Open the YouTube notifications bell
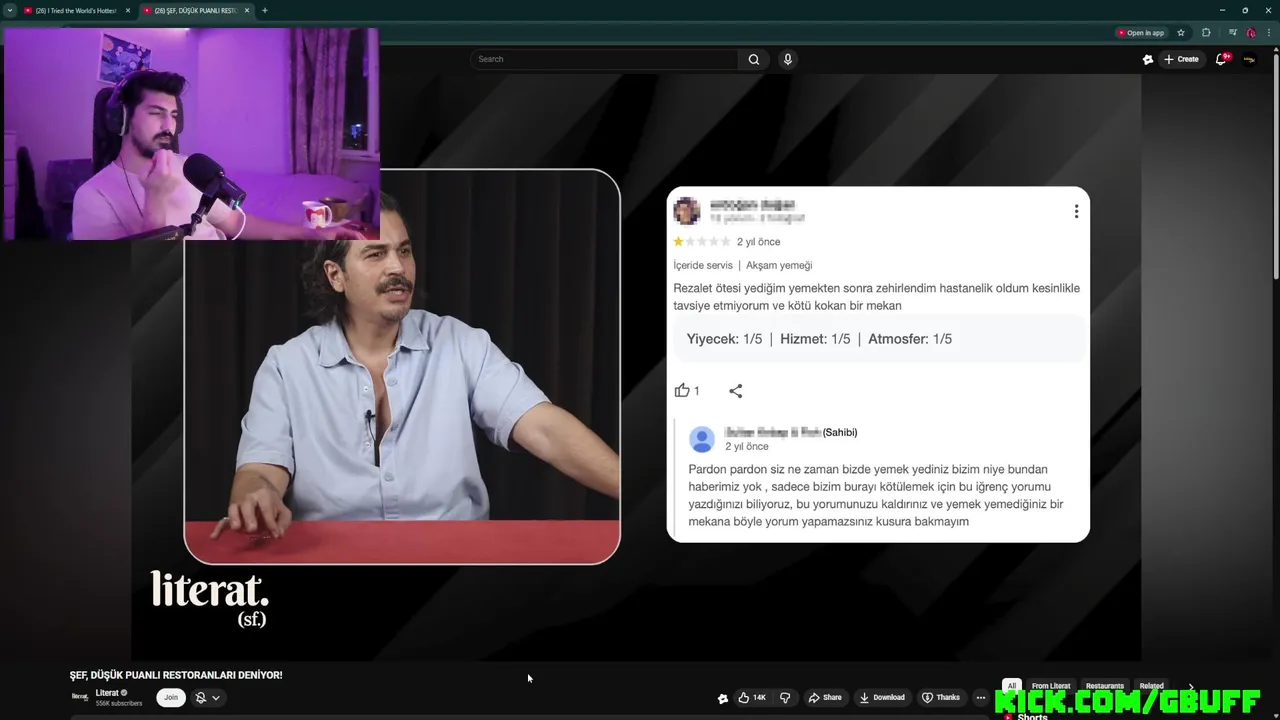The height and width of the screenshot is (720, 1280). click(x=1221, y=59)
